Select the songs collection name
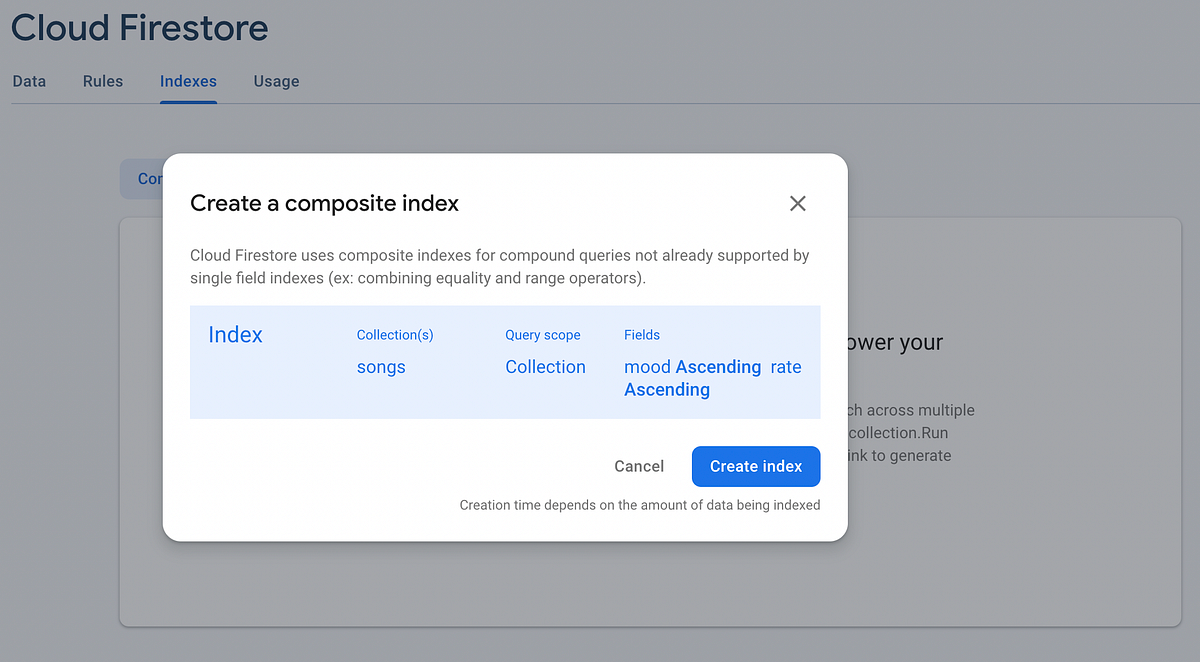1200x662 pixels. click(380, 367)
